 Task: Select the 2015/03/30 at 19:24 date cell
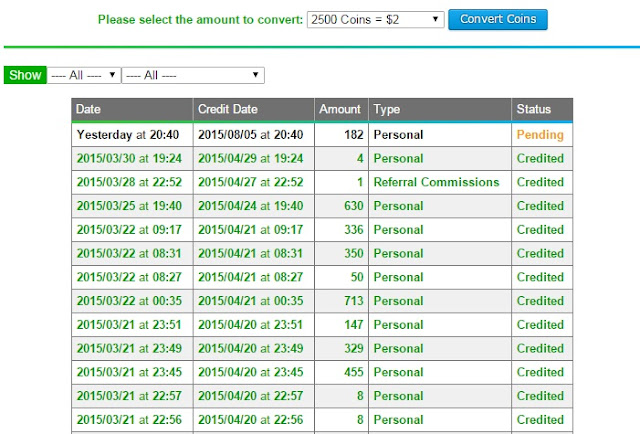(x=129, y=158)
